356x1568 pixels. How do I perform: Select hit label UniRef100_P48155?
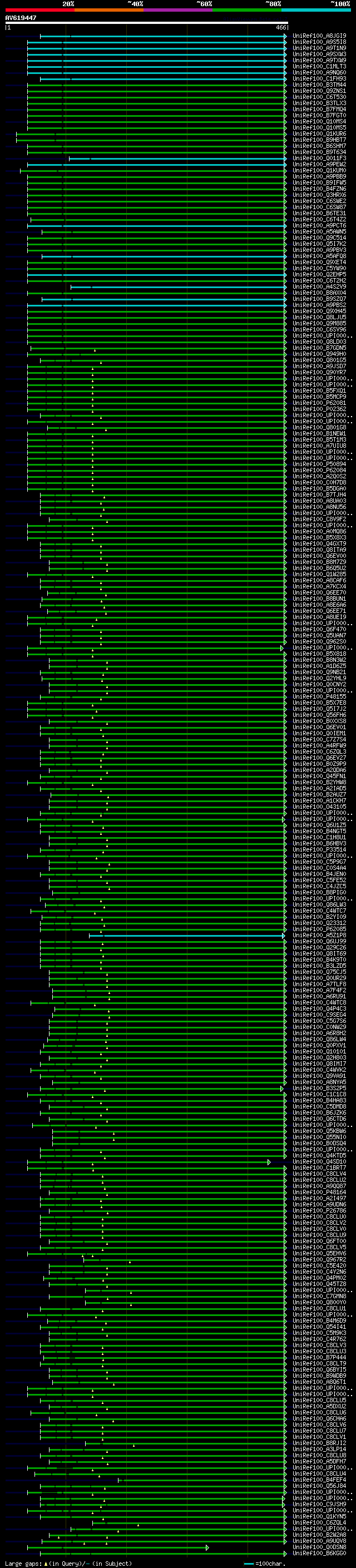pyautogui.click(x=319, y=697)
